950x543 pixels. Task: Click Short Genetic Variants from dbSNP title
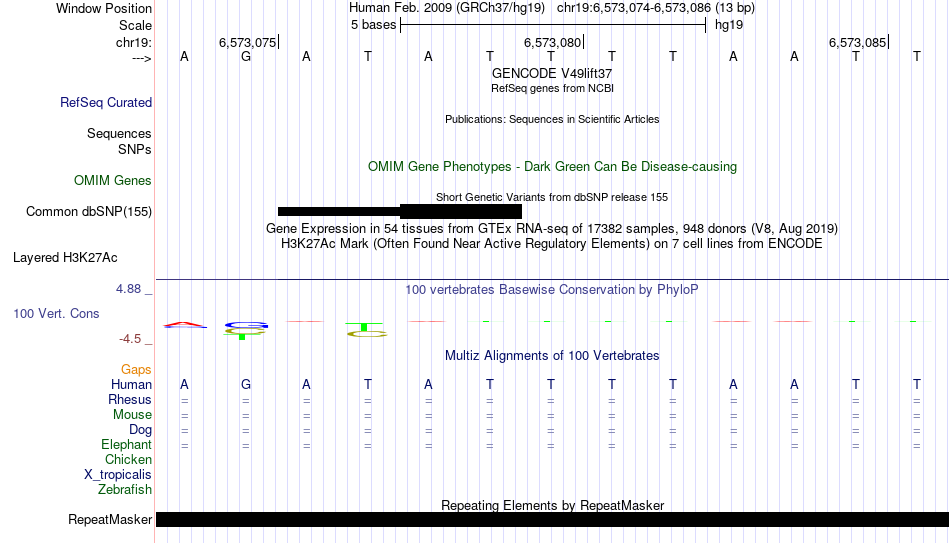point(552,198)
